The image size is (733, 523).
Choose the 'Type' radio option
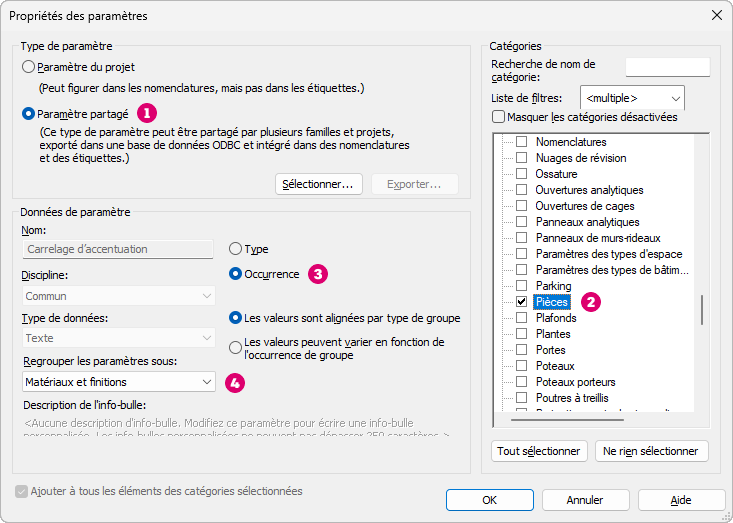pyautogui.click(x=236, y=249)
